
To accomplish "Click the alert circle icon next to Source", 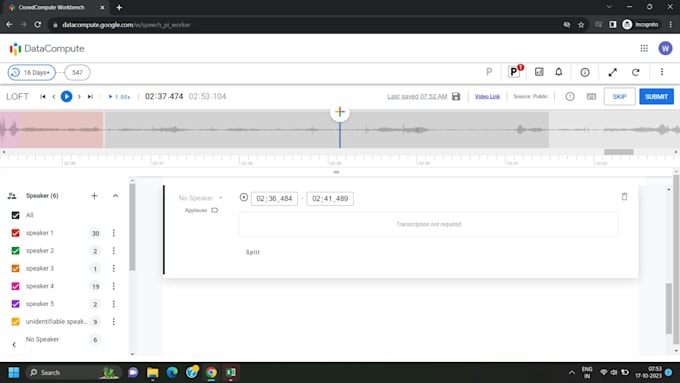I will point(570,97).
